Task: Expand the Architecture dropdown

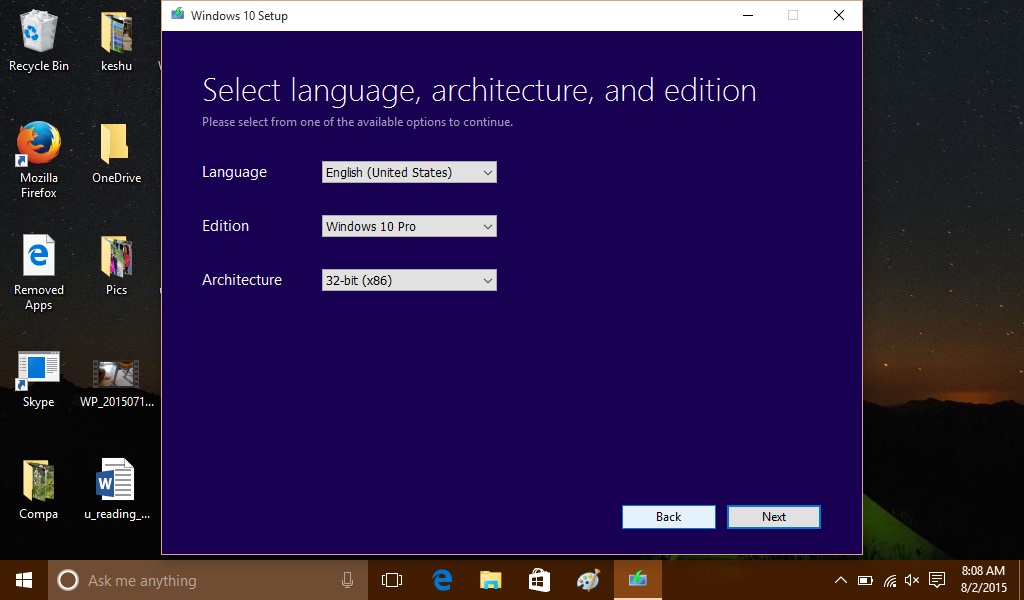Action: click(x=409, y=280)
